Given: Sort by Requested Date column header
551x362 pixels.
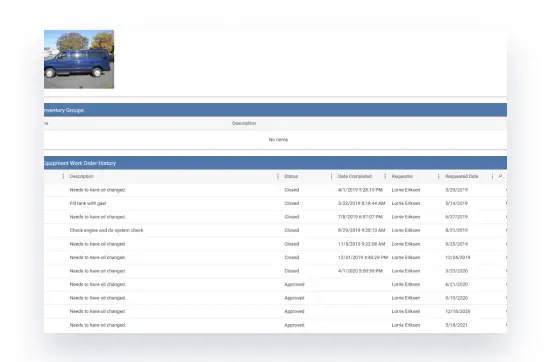Looking at the screenshot, I should coord(462,176).
